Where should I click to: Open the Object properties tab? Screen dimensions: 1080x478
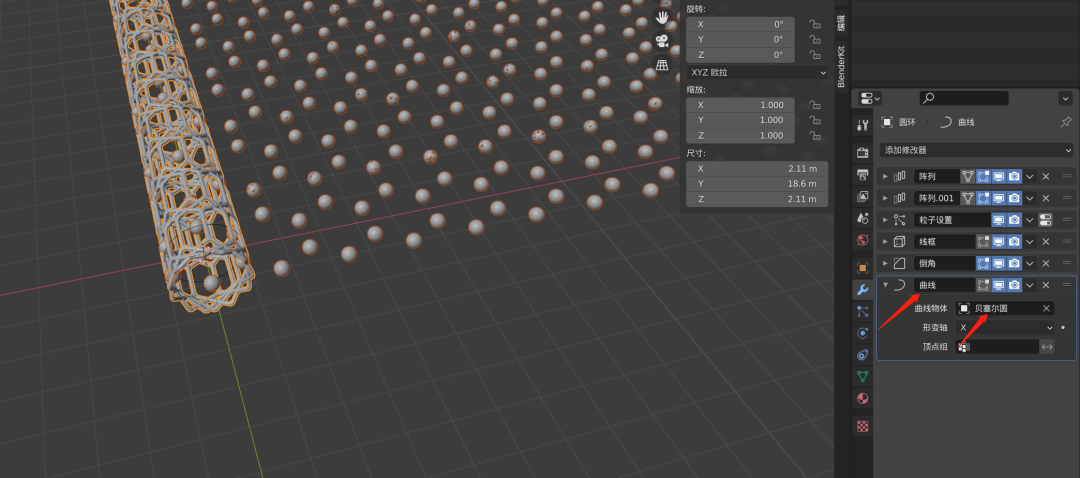862,267
